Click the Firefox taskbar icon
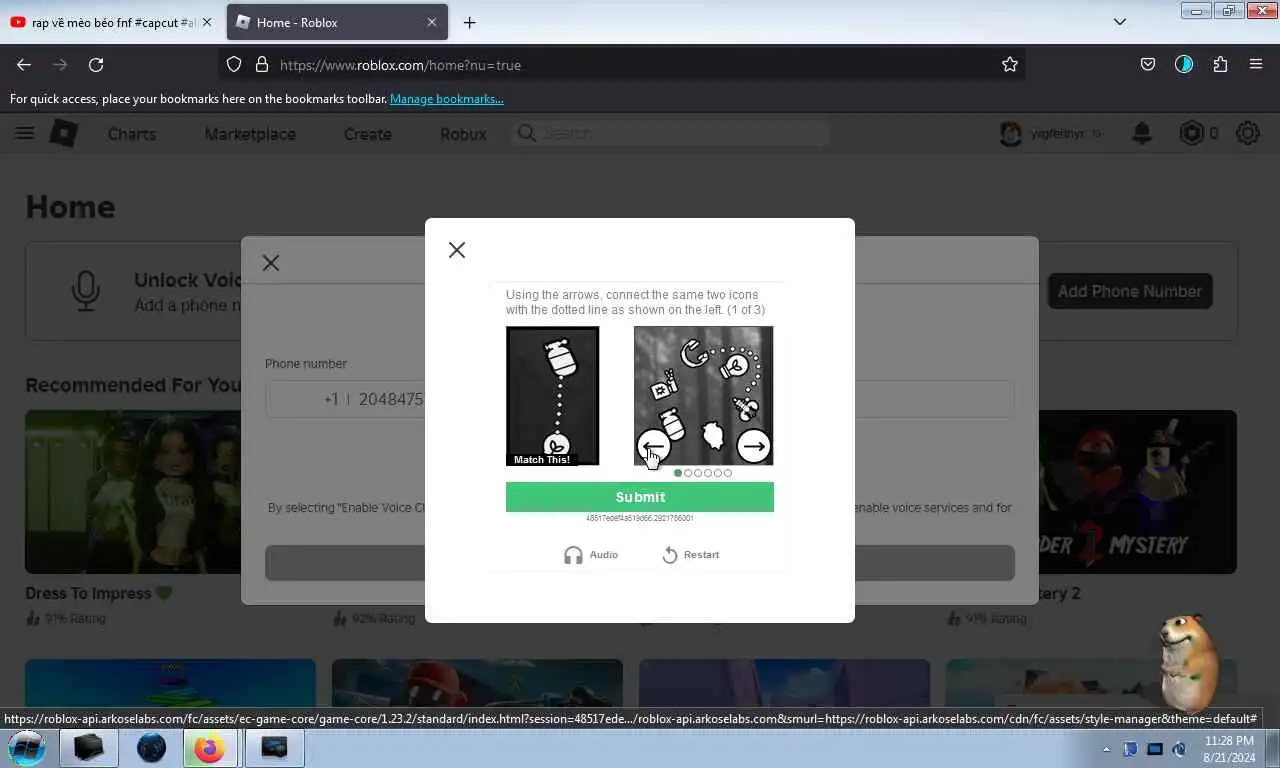 (x=210, y=748)
